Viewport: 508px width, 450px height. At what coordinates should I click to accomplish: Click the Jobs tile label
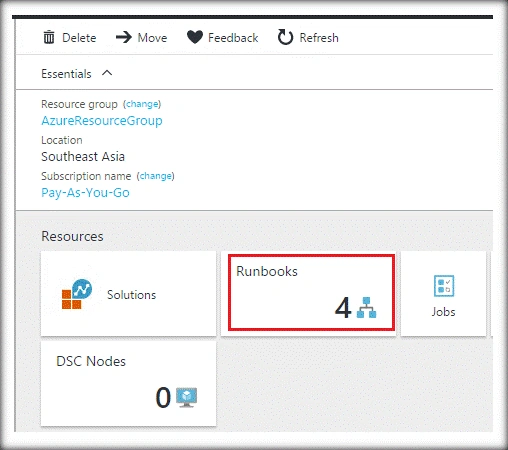pos(443,312)
